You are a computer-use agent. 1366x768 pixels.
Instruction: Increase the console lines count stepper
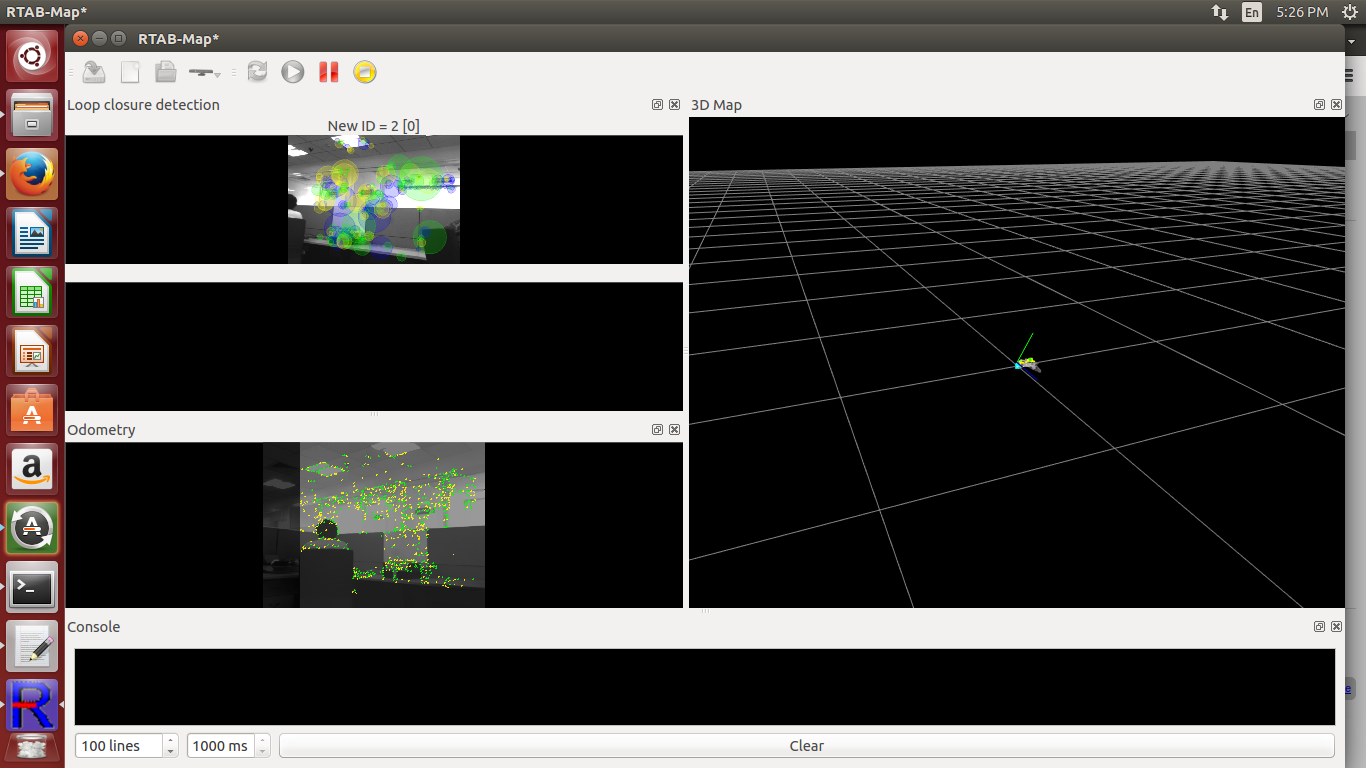pyautogui.click(x=171, y=741)
